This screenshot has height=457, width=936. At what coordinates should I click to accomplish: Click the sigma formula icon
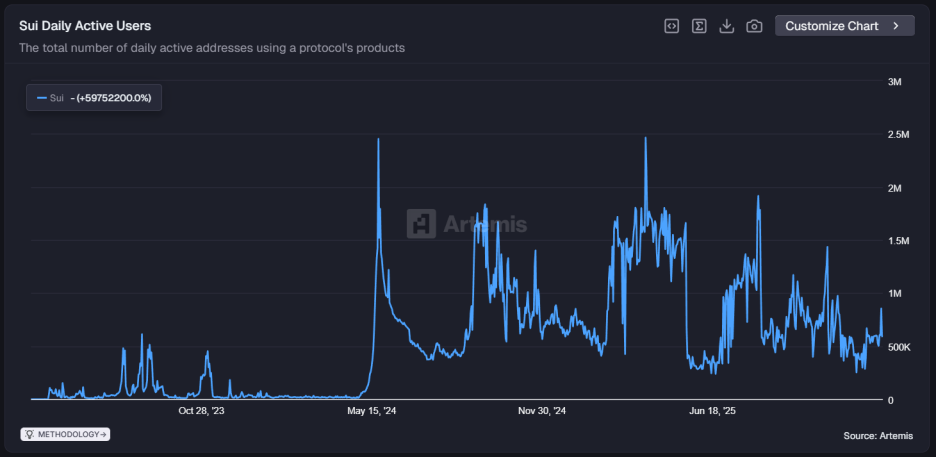[700, 26]
